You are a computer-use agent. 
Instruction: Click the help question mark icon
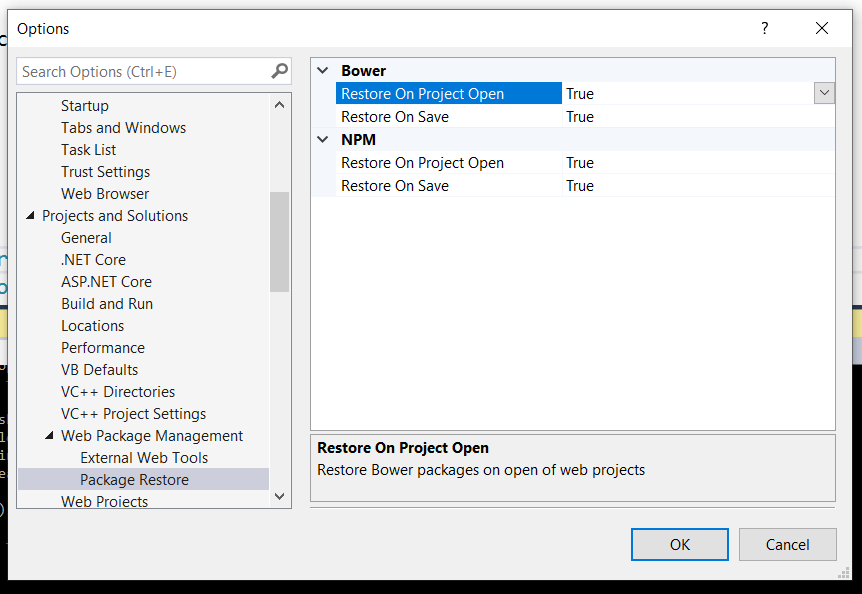click(x=765, y=29)
